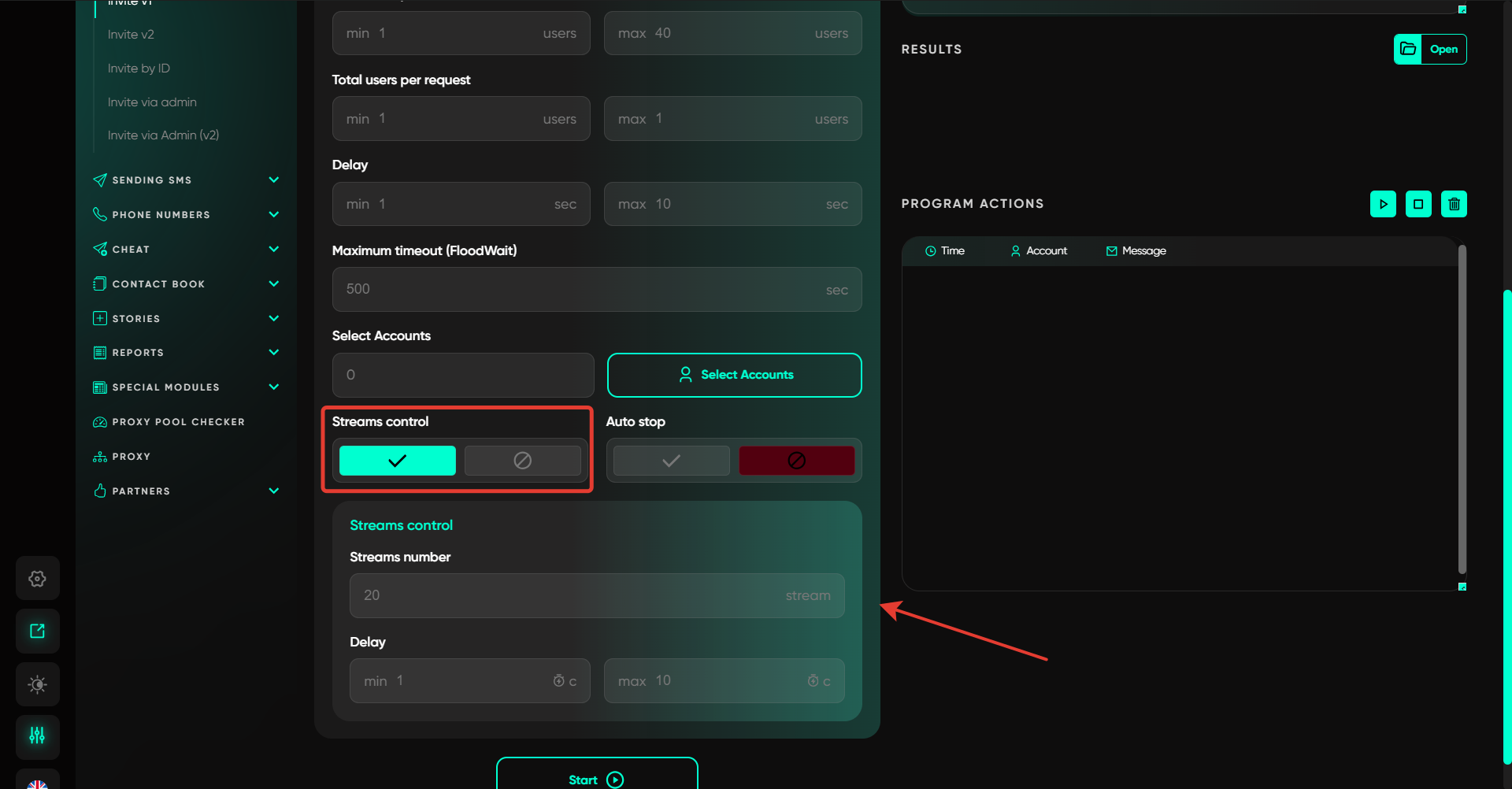Screen dimensions: 1512x789
Task: Open the settings gear in left sidebar
Action: click(37, 579)
